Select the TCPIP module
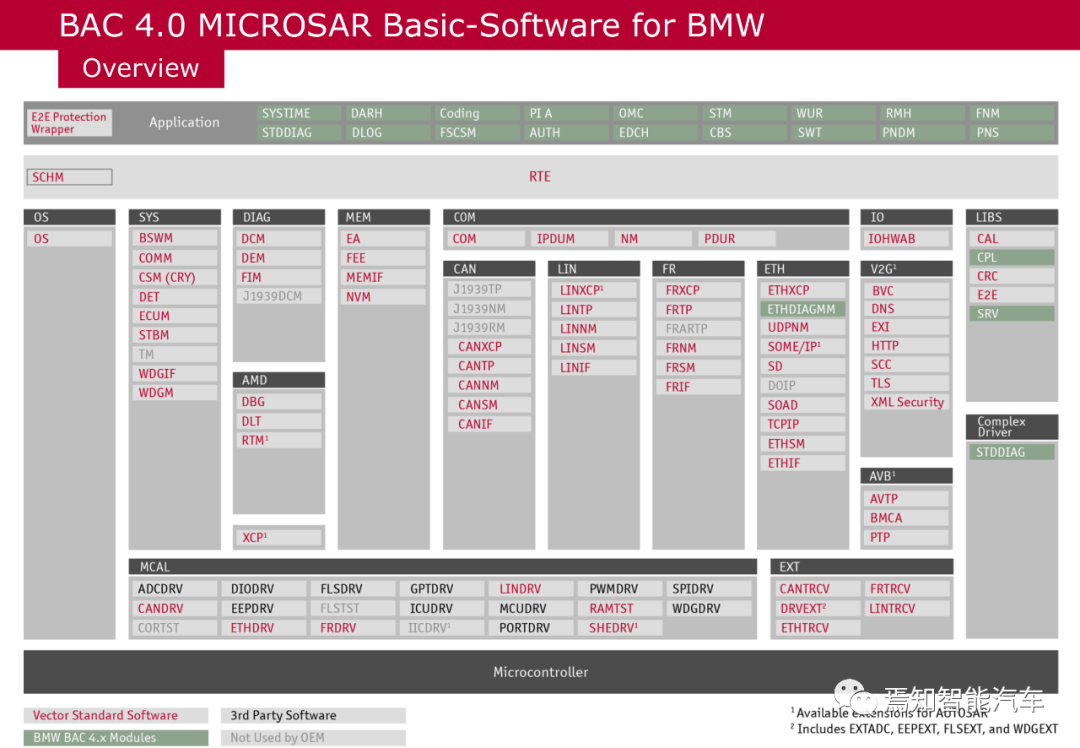Viewport: 1080px width, 748px height. [803, 424]
